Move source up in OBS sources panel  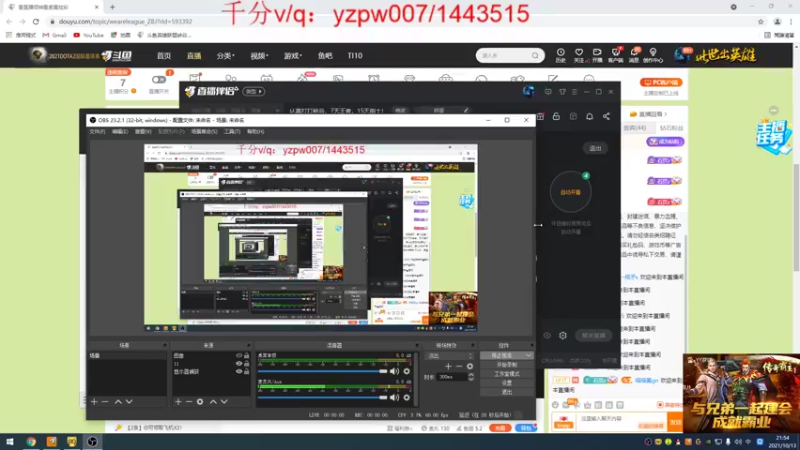(213, 402)
